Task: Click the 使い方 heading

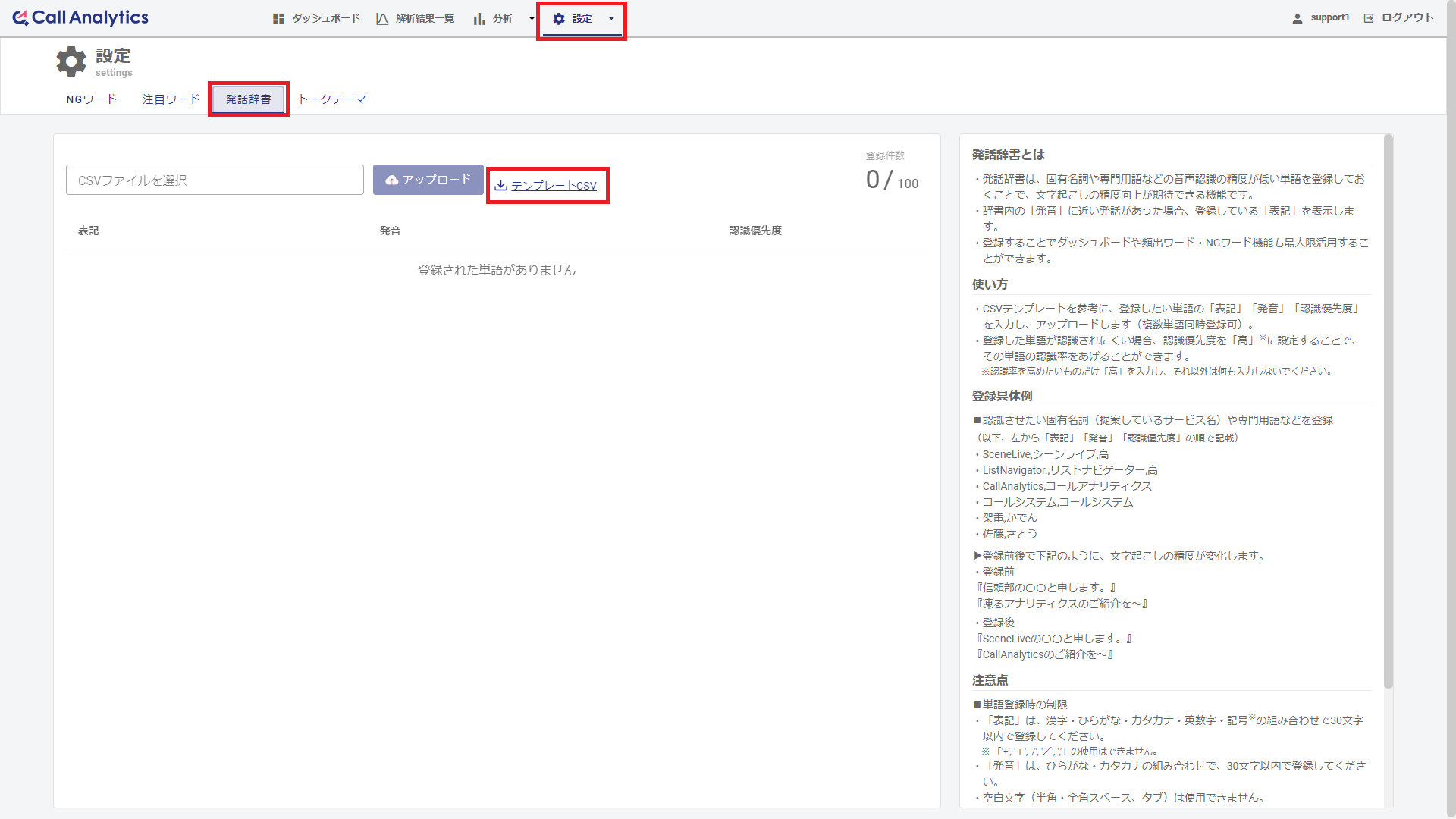Action: click(990, 284)
